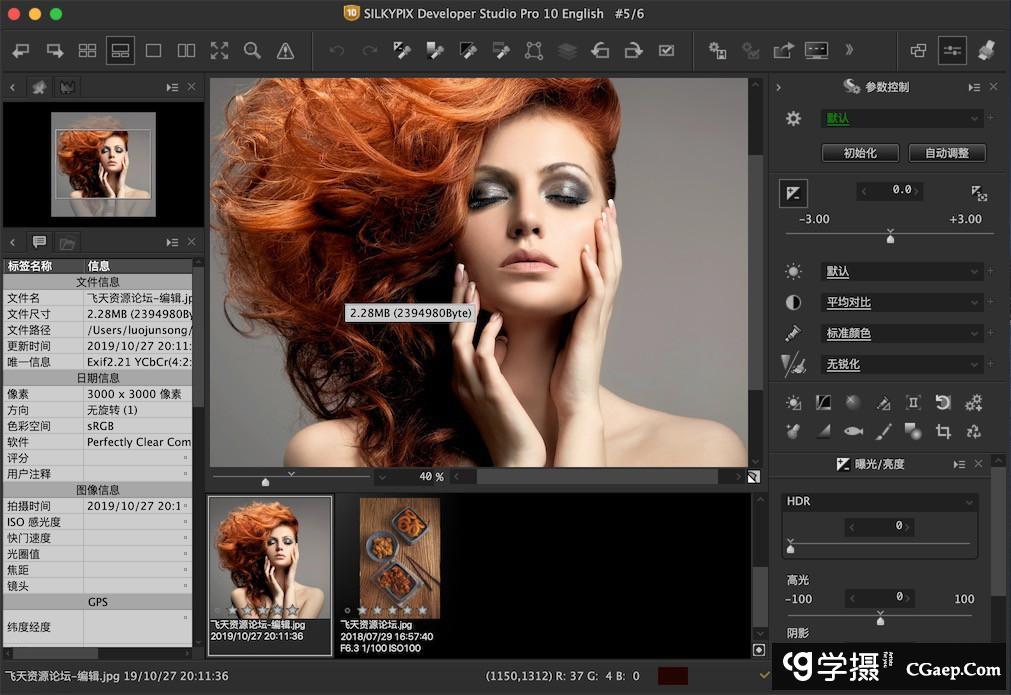The height and width of the screenshot is (695, 1011).
Task: Open the 平均对比 contrast dropdown
Action: (x=901, y=302)
